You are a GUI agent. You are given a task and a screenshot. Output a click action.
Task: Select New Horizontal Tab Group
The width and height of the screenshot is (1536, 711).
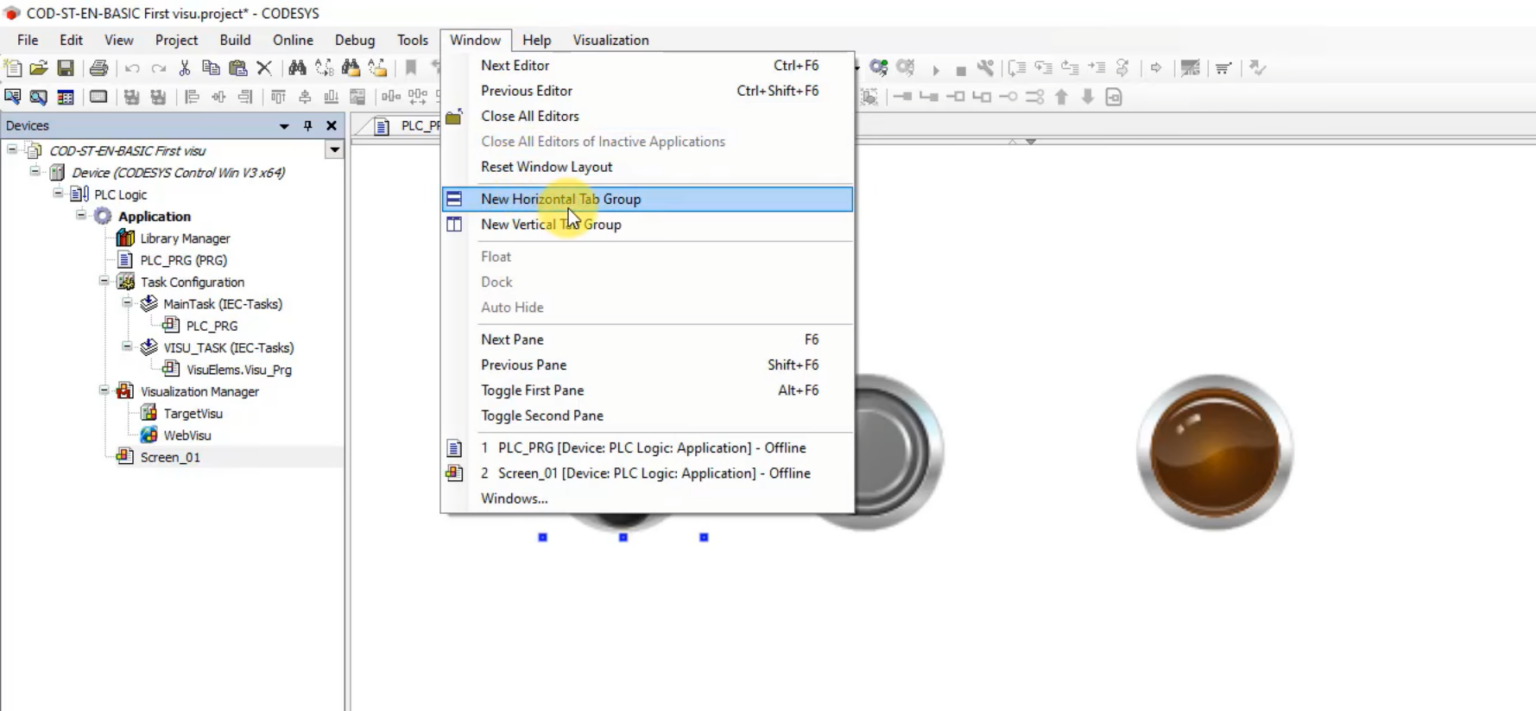pyautogui.click(x=560, y=199)
